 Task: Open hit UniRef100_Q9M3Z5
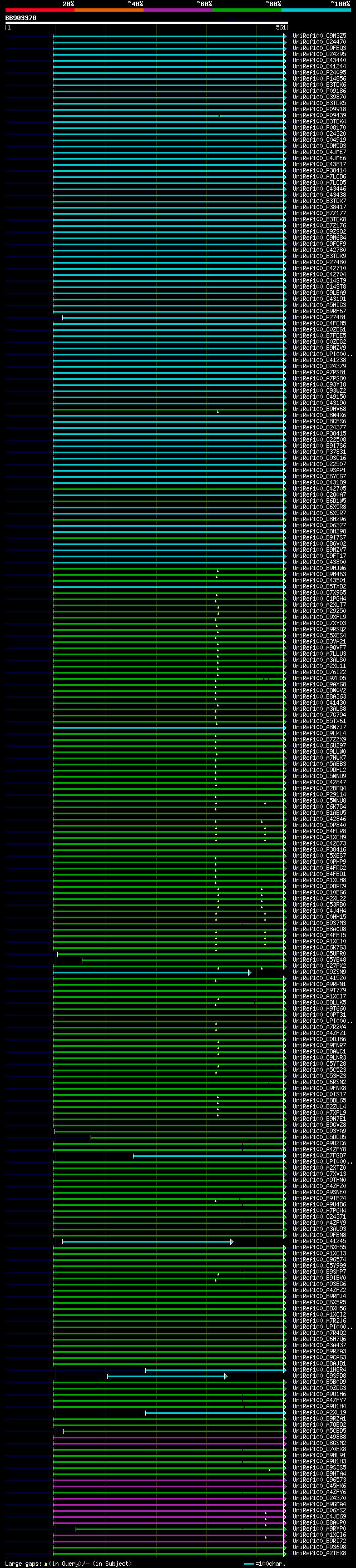pos(319,36)
